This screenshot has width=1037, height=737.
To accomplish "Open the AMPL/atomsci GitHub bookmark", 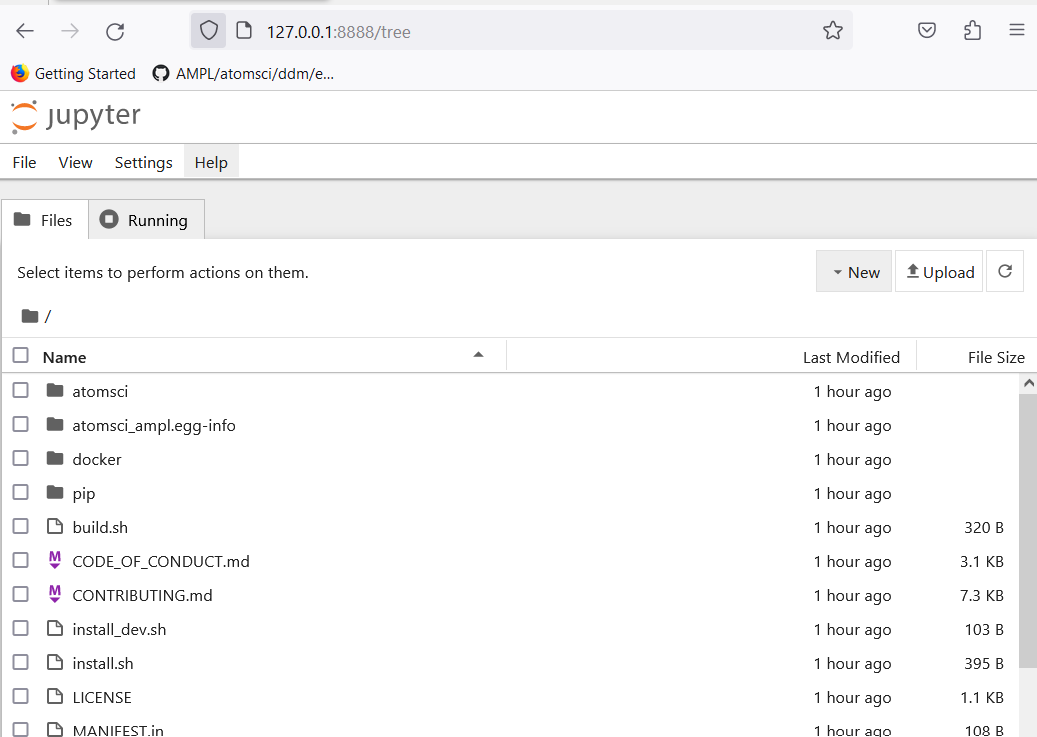I will pyautogui.click(x=243, y=73).
